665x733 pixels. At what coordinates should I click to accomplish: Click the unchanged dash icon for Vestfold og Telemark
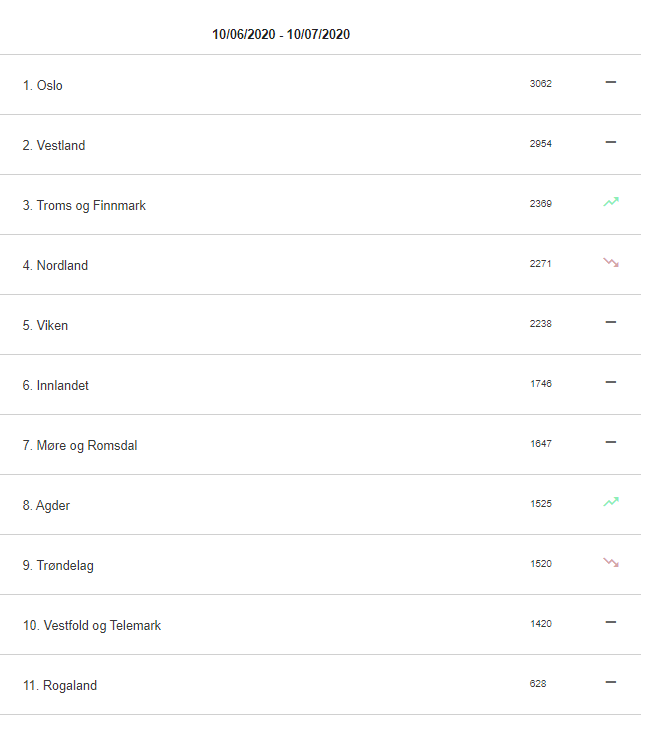(x=611, y=622)
